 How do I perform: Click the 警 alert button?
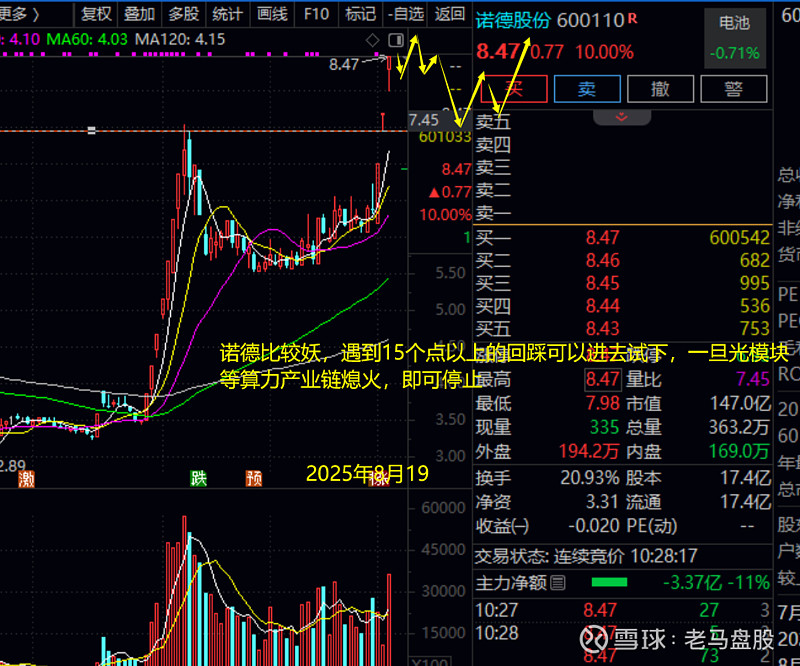click(x=734, y=89)
